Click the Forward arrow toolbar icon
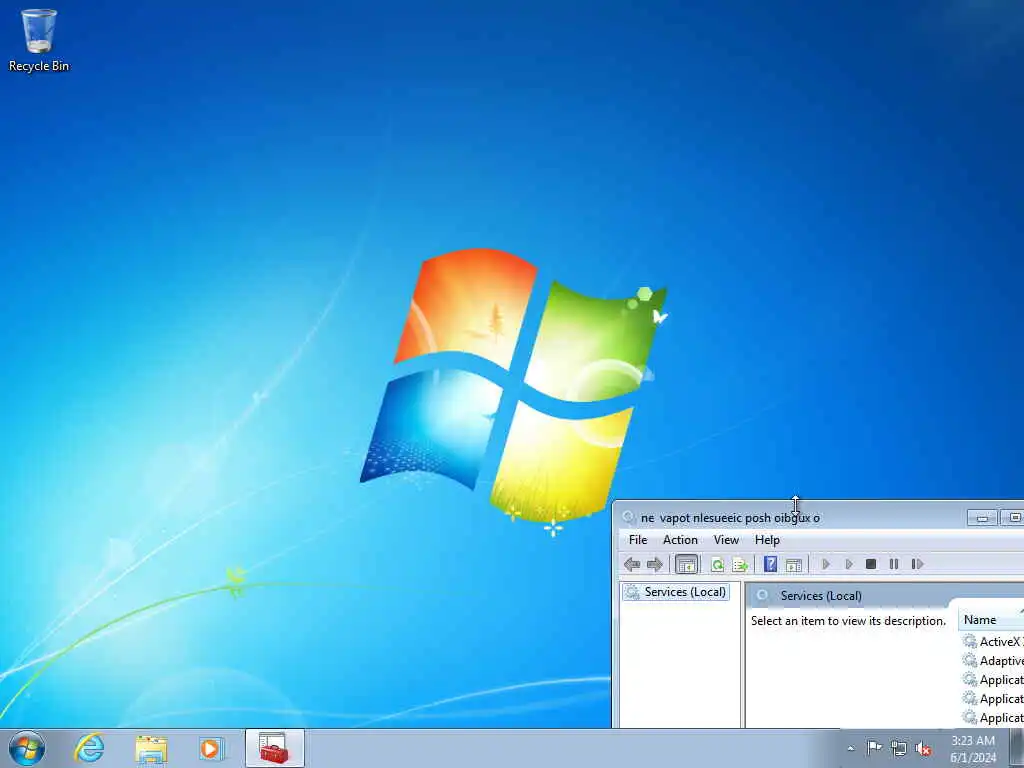Viewport: 1024px width, 768px height. [654, 564]
